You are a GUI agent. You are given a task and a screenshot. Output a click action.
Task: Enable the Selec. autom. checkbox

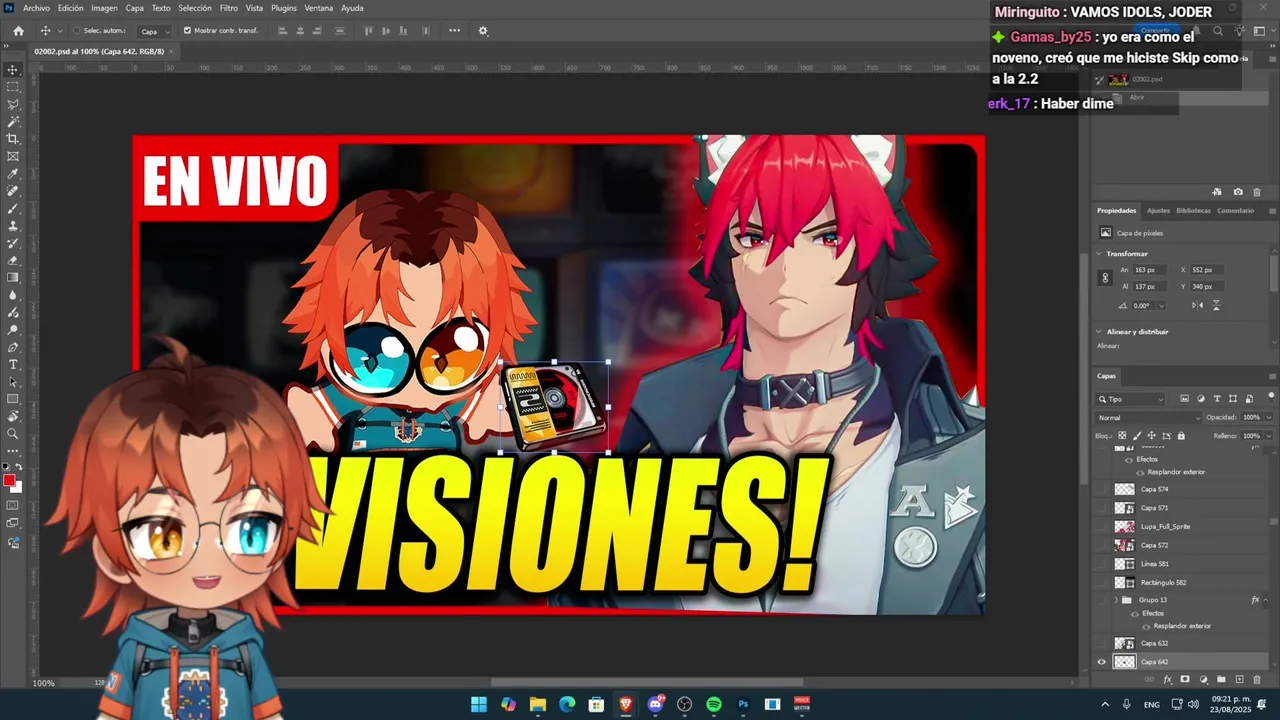click(x=77, y=31)
